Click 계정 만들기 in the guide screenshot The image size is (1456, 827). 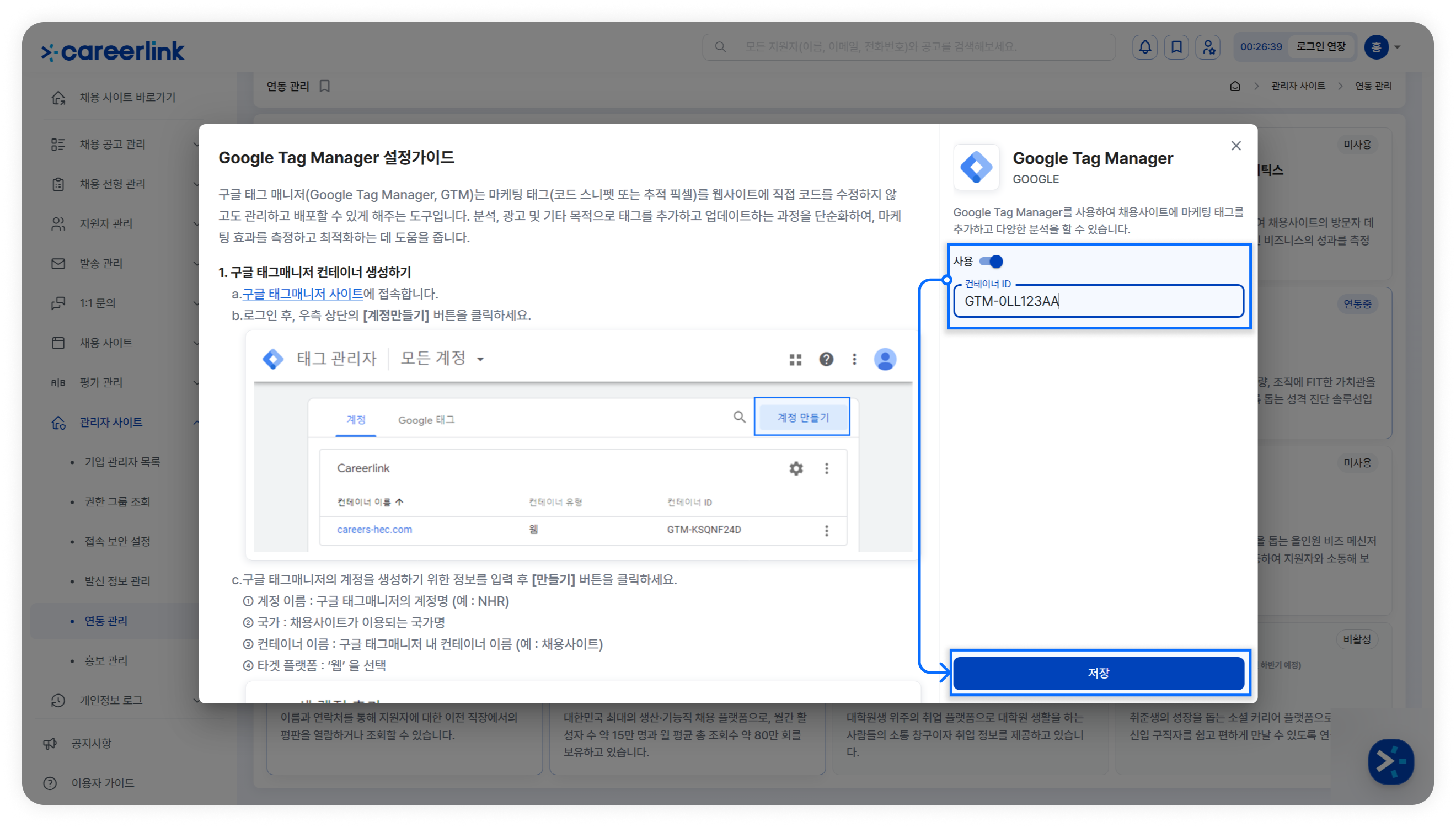(802, 418)
